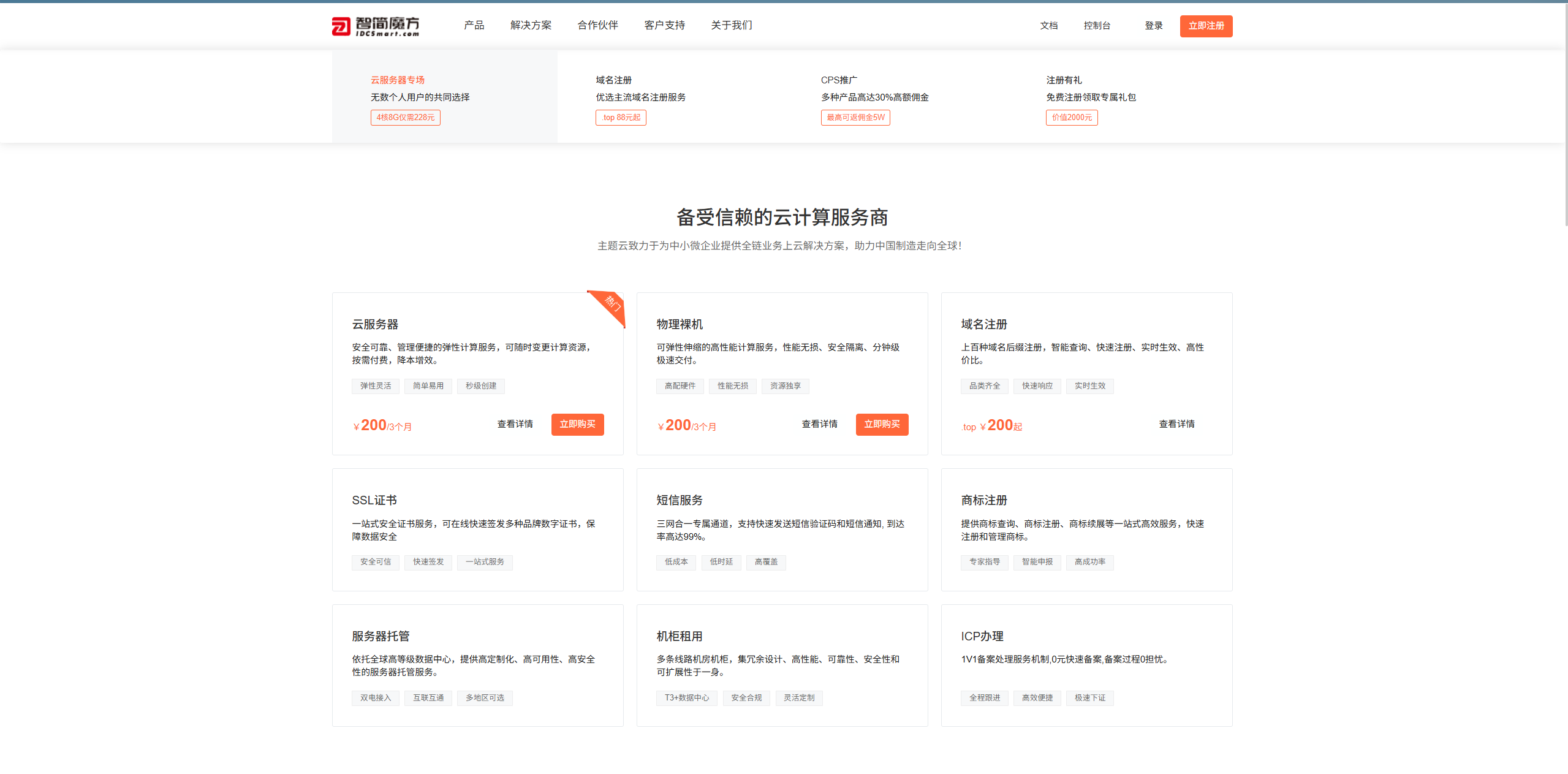Click the 安全合规 tag

click(x=746, y=698)
